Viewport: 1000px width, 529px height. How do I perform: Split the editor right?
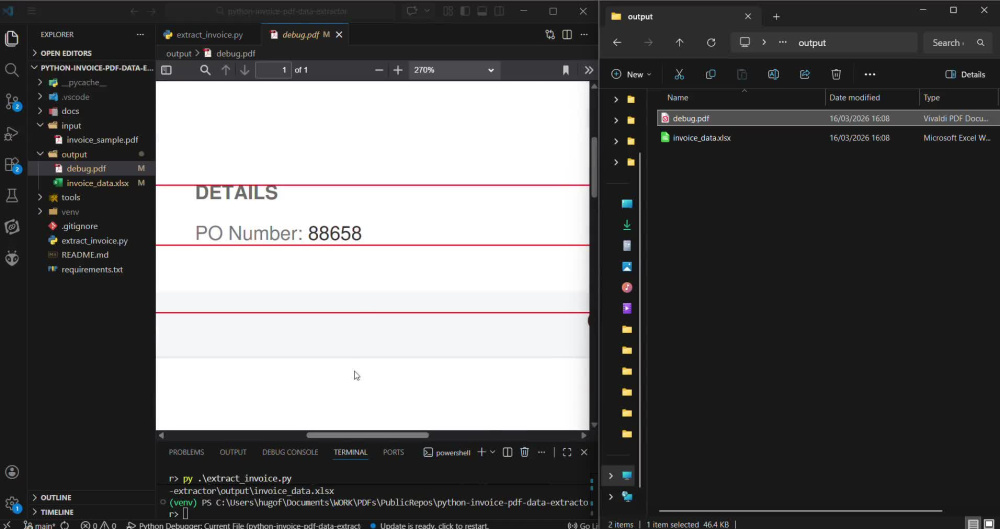pos(567,34)
